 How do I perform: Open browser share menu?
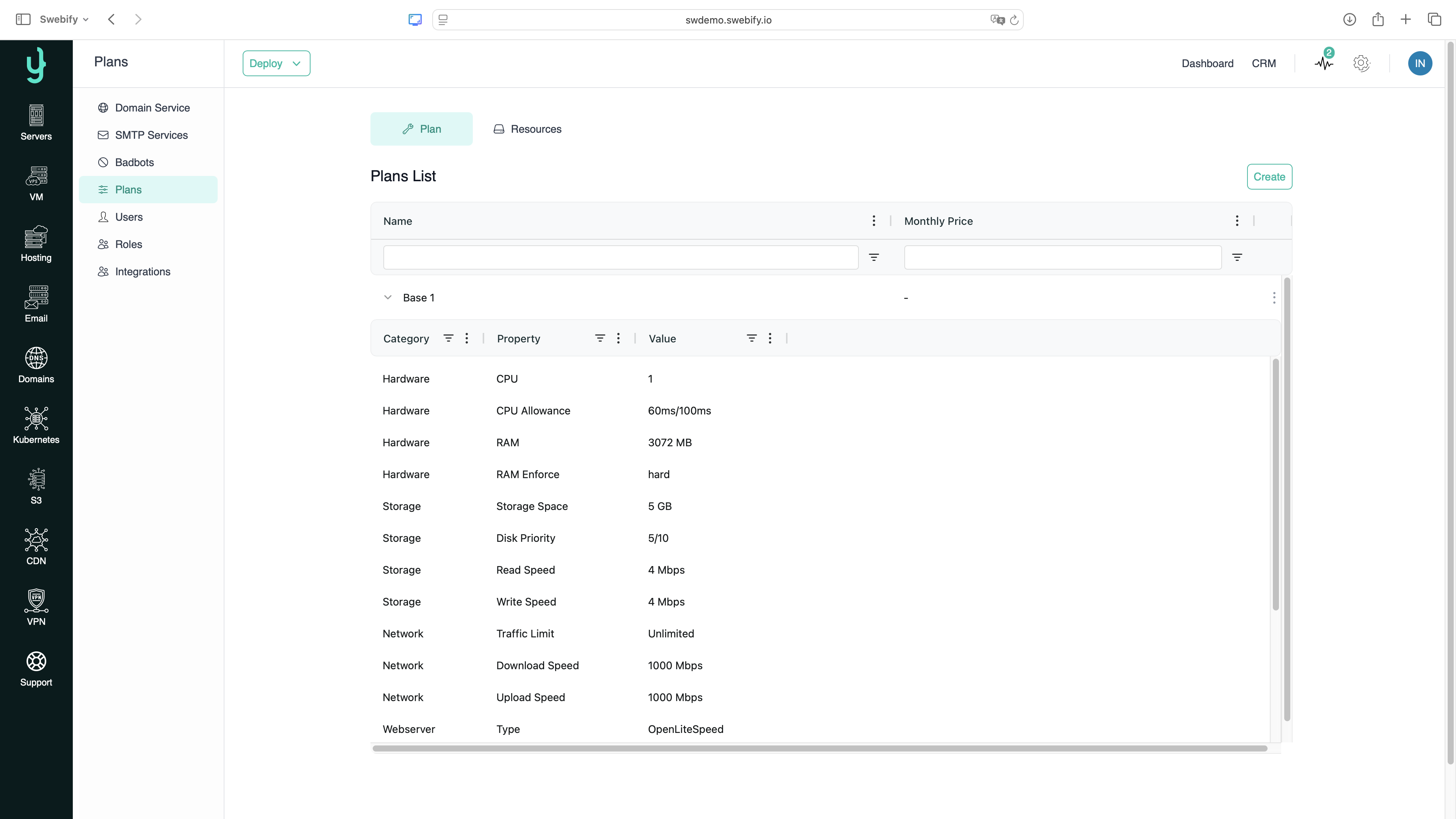tap(1378, 20)
